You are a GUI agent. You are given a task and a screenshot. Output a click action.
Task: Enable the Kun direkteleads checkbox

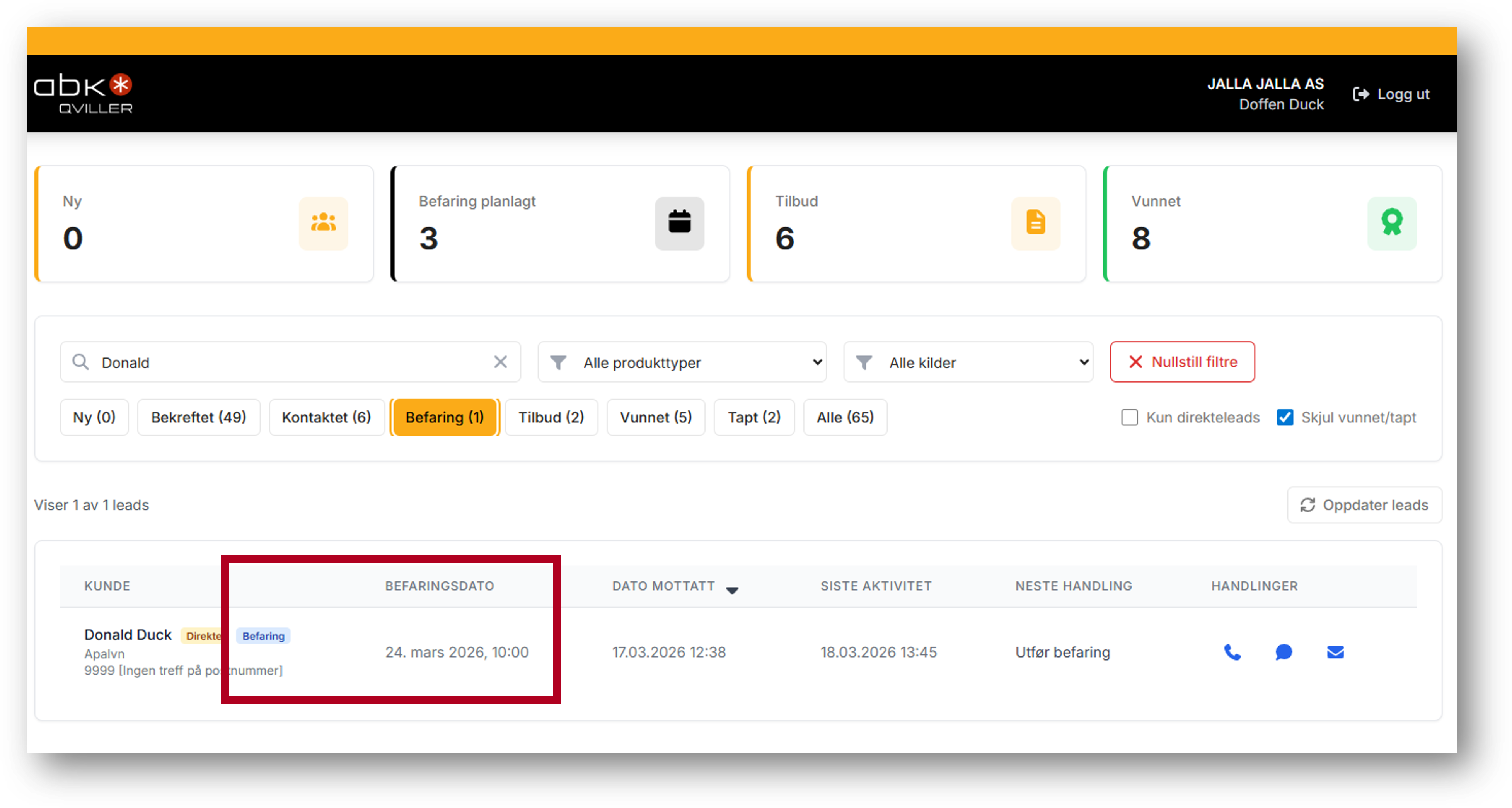pyautogui.click(x=1129, y=417)
